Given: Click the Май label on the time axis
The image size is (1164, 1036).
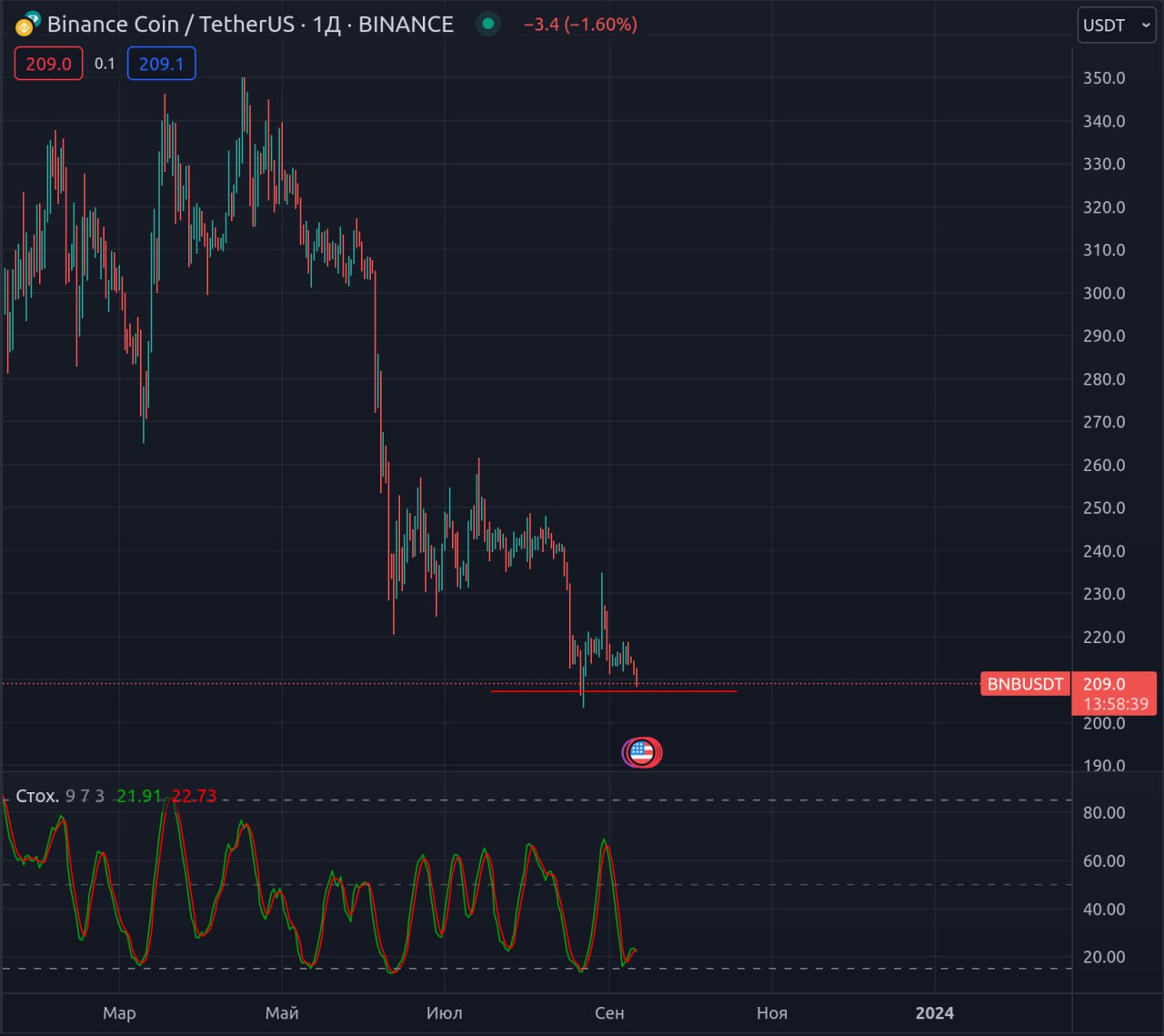Looking at the screenshot, I should click(282, 1012).
